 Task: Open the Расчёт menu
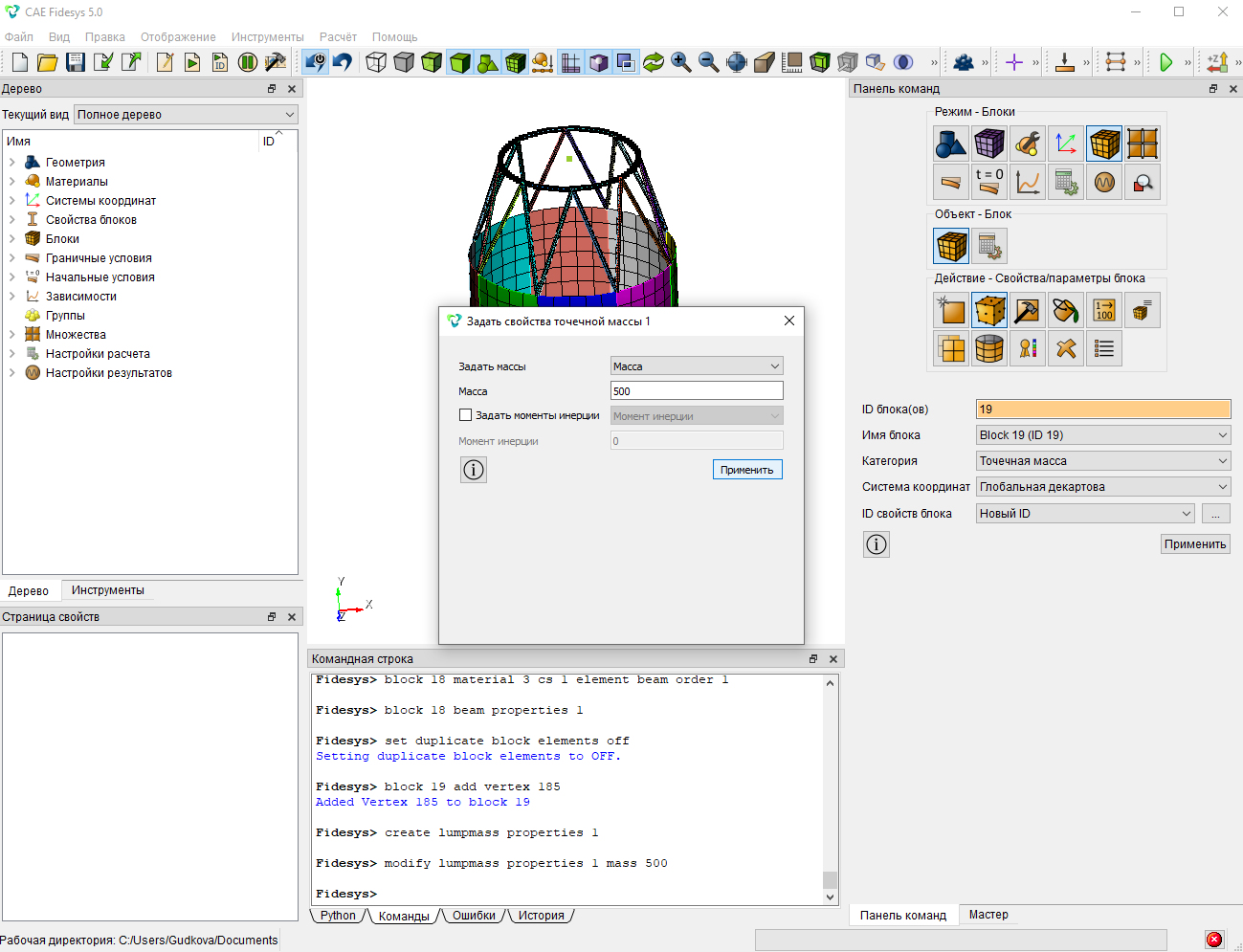click(338, 37)
